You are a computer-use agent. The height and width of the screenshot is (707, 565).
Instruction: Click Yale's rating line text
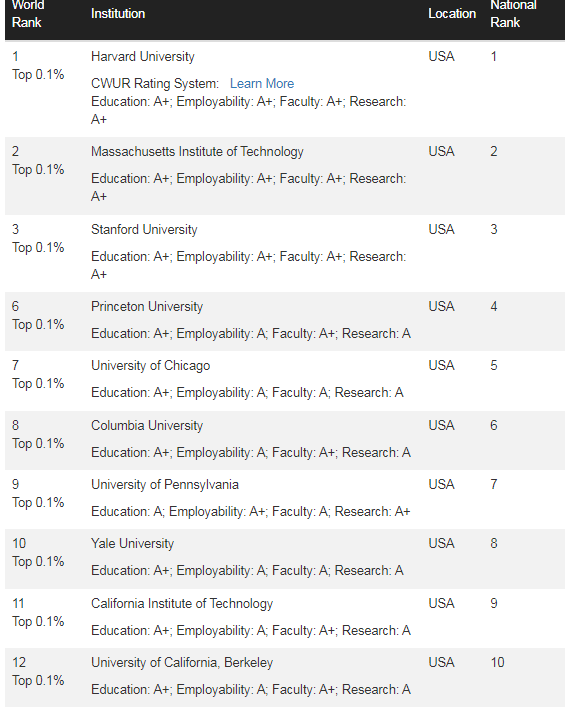tap(247, 571)
